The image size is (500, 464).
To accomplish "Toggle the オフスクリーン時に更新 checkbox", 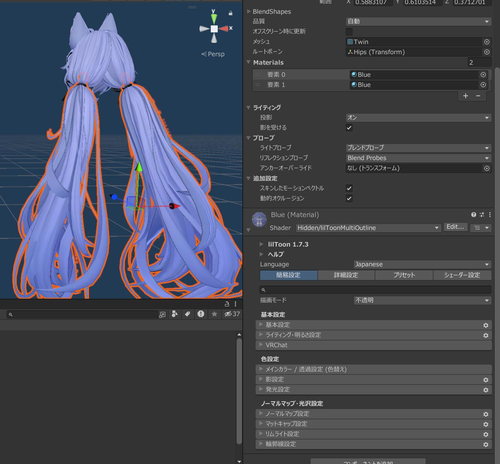I will click(349, 32).
